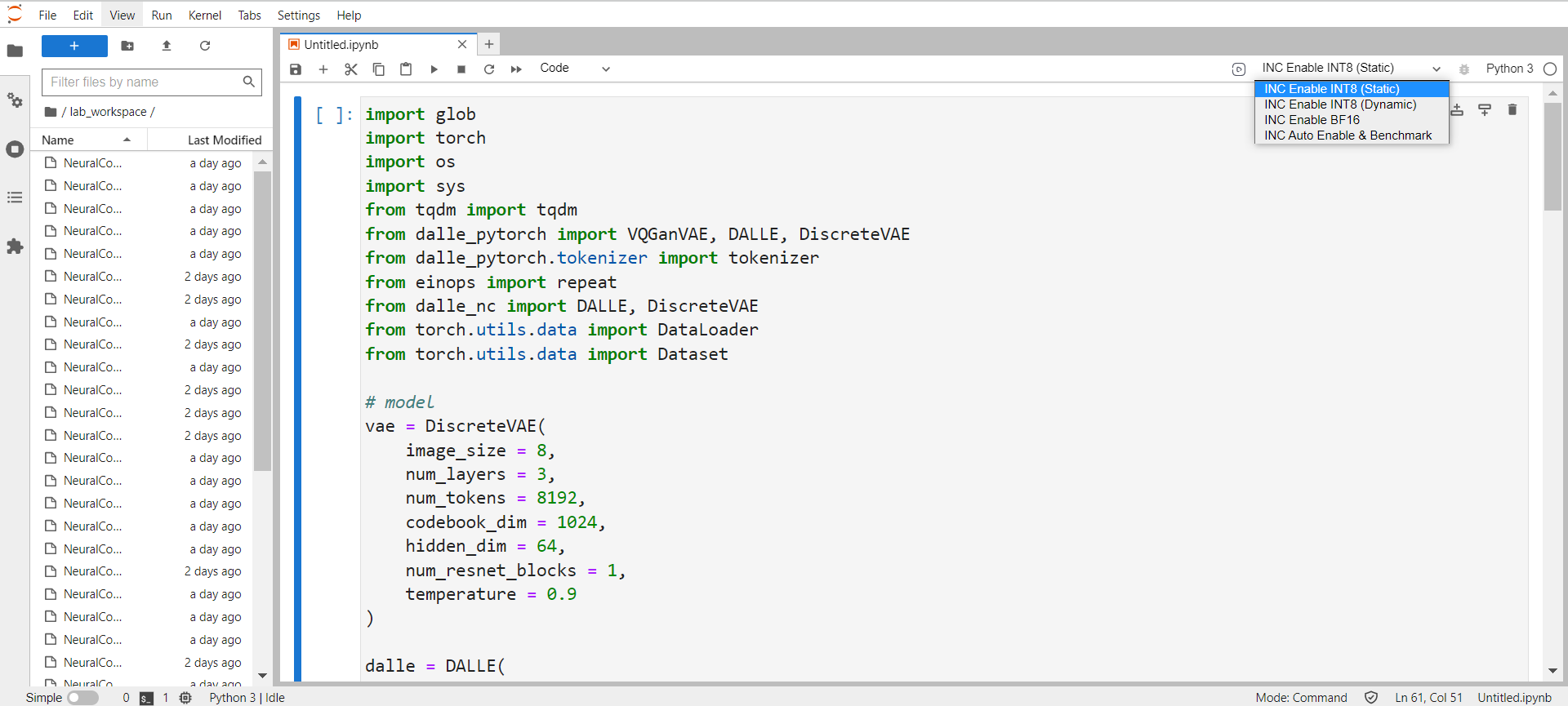Toggle the Simple mode switch
Screen dimensions: 1568x706
82,698
